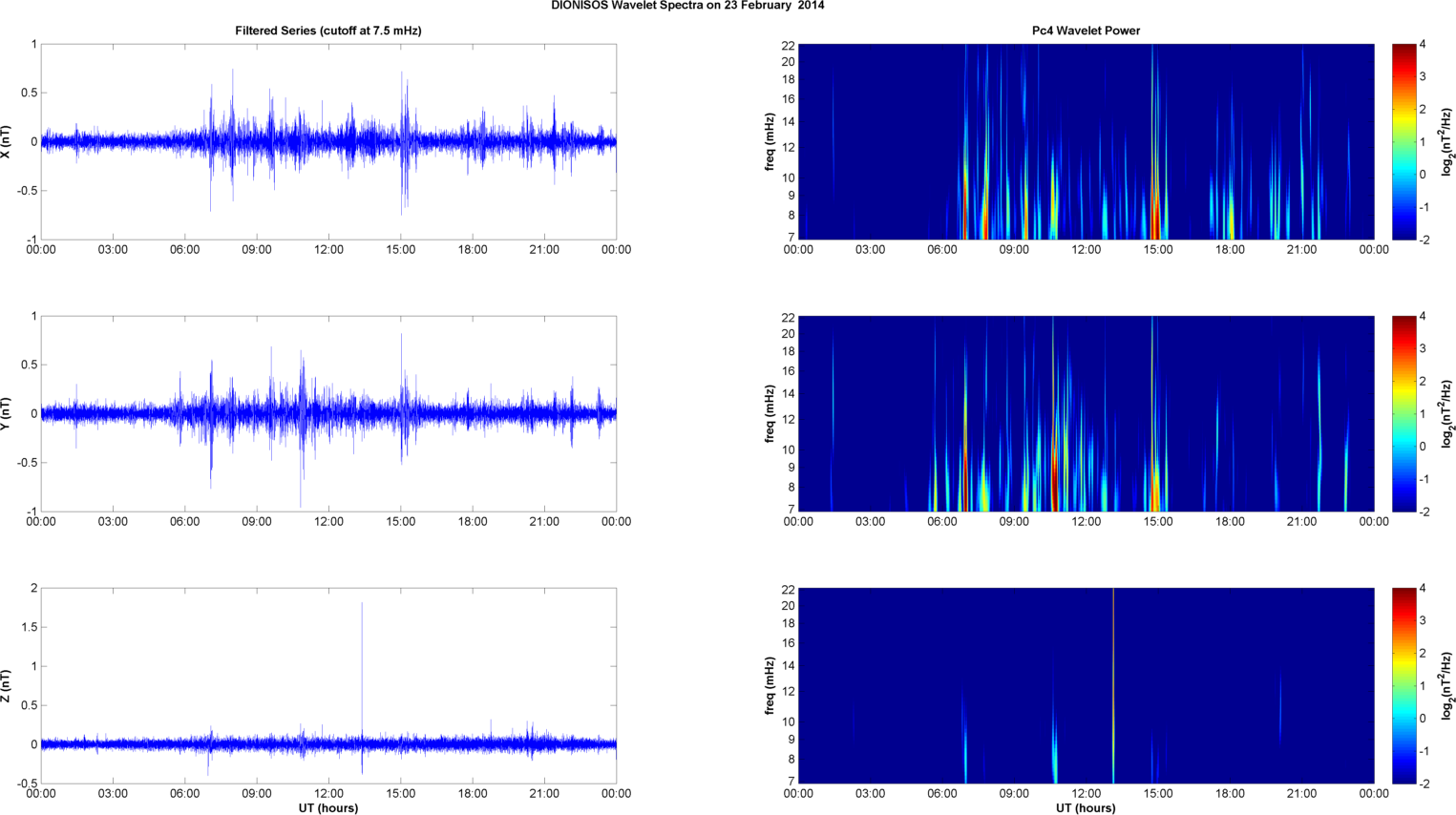The height and width of the screenshot is (815, 1456).
Task: Select the 'Pc4 Wavelet Power' heading
Action: pos(1086,31)
